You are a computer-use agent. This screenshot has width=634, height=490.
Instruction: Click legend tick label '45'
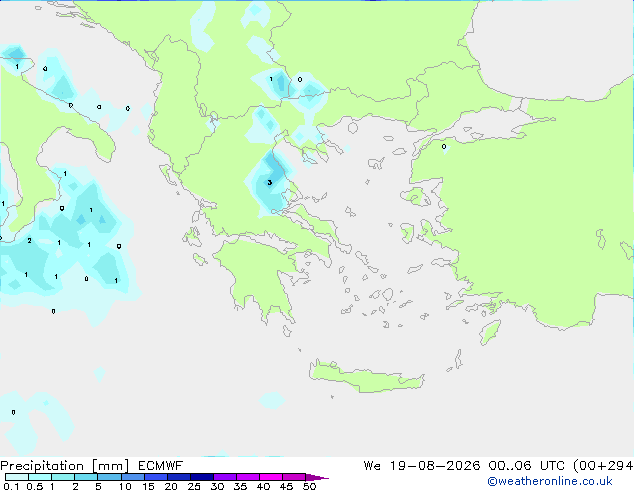point(286,486)
